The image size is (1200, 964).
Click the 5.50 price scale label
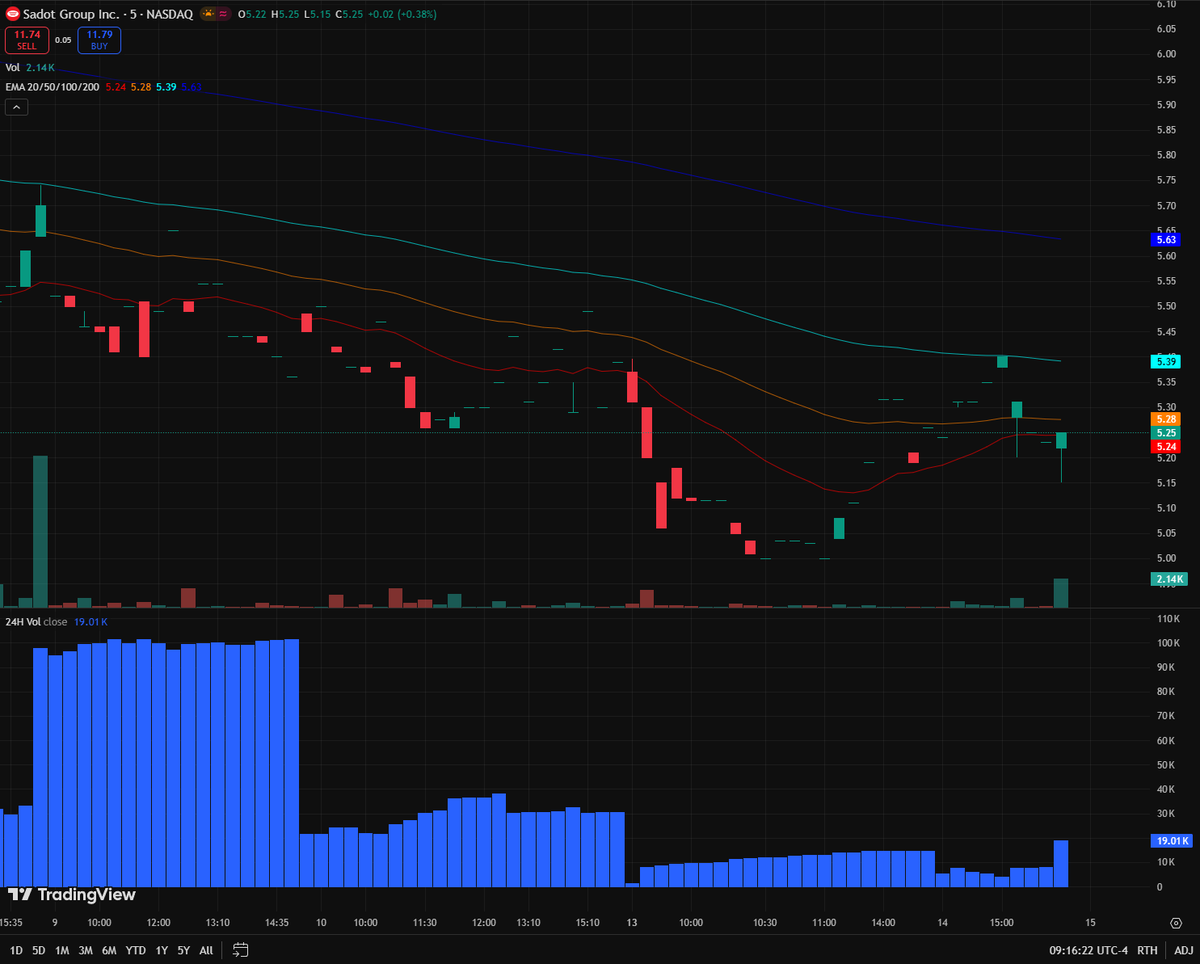tap(1166, 307)
